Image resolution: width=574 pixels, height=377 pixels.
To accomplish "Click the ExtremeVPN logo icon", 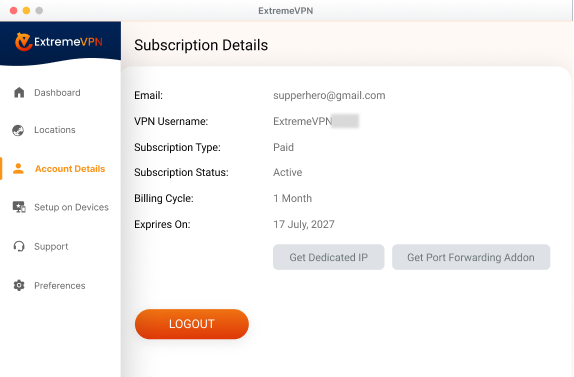I will (x=23, y=42).
